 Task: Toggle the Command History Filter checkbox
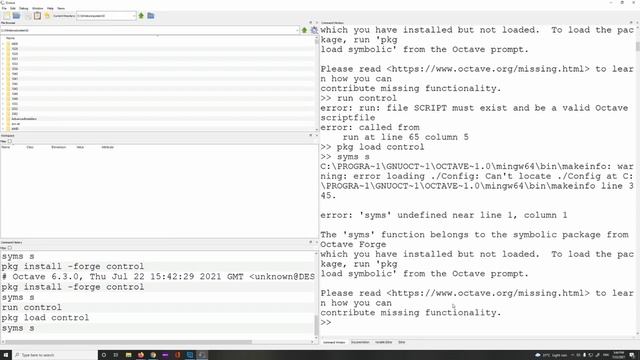coord(10,248)
